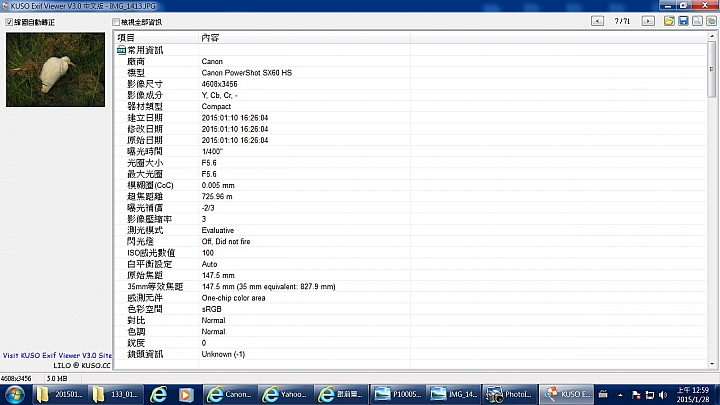Open the Action Center flag icon
This screenshot has height=405, width=720.
[636, 395]
